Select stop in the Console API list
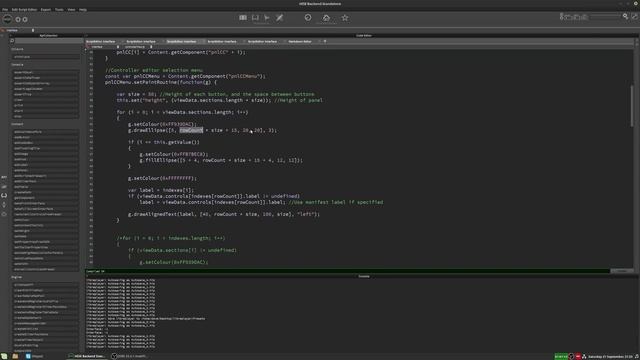The width and height of the screenshot is (640, 360). point(45,116)
